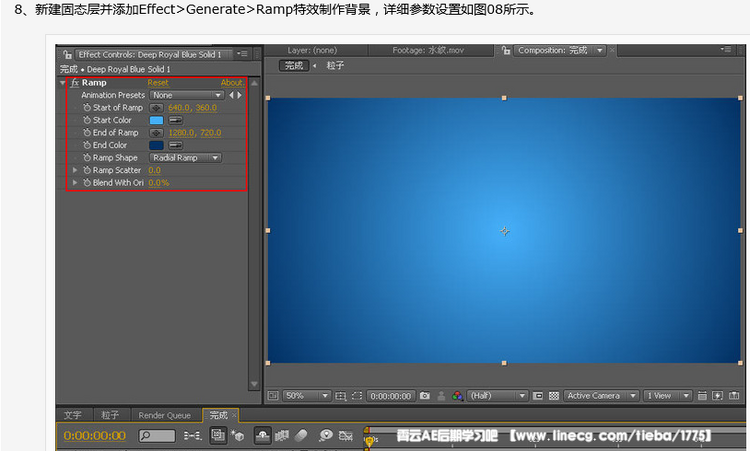Click the Timeline button in the viewer bar
Image resolution: width=750 pixels, height=451 pixels.
click(734, 396)
